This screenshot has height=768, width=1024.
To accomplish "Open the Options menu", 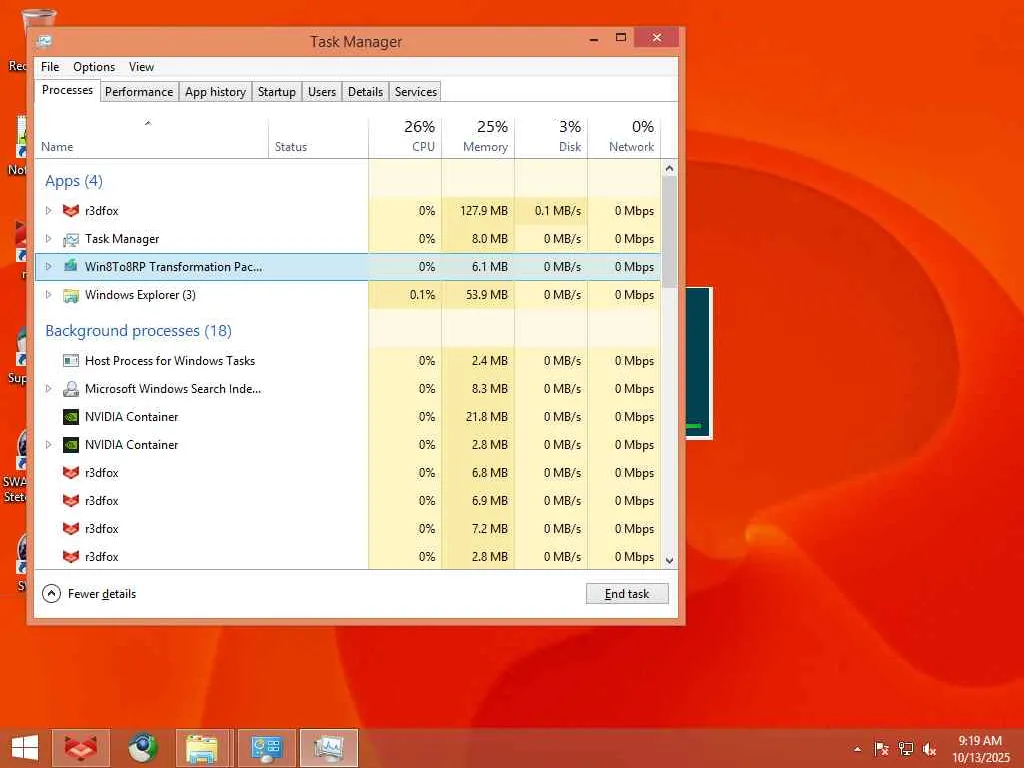I will click(94, 67).
